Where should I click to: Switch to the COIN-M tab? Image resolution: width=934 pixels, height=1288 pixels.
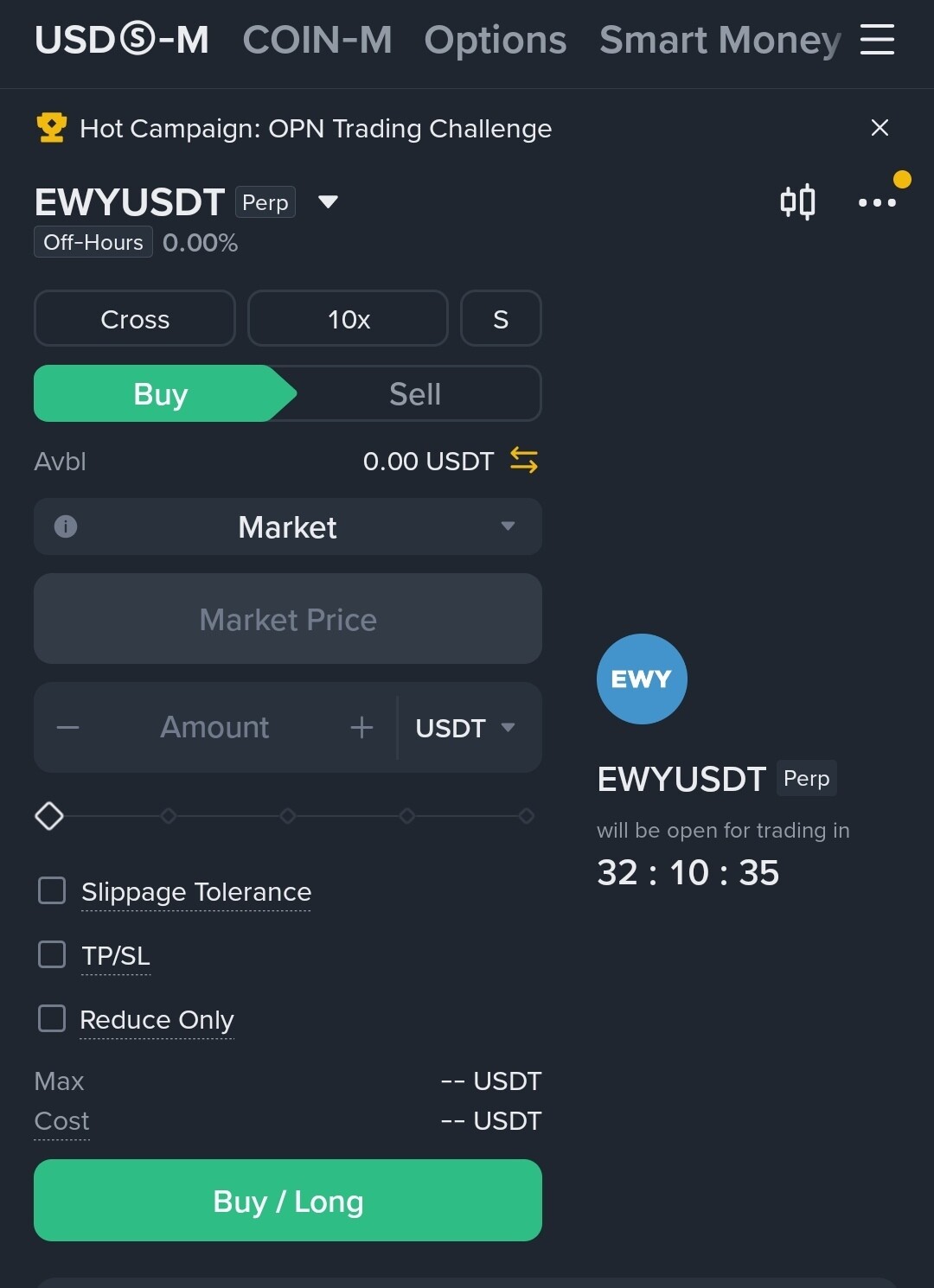tap(317, 40)
